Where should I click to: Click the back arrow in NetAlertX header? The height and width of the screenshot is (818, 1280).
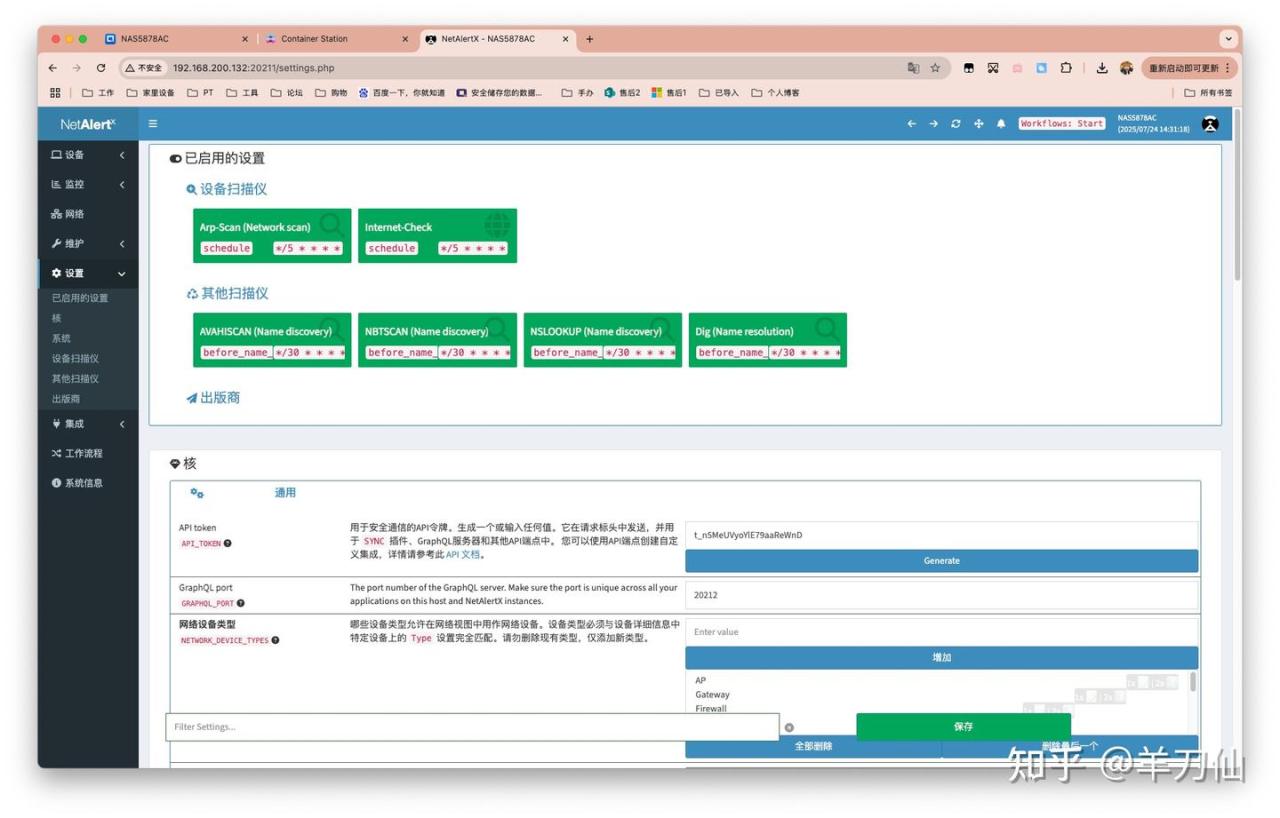[x=911, y=124]
